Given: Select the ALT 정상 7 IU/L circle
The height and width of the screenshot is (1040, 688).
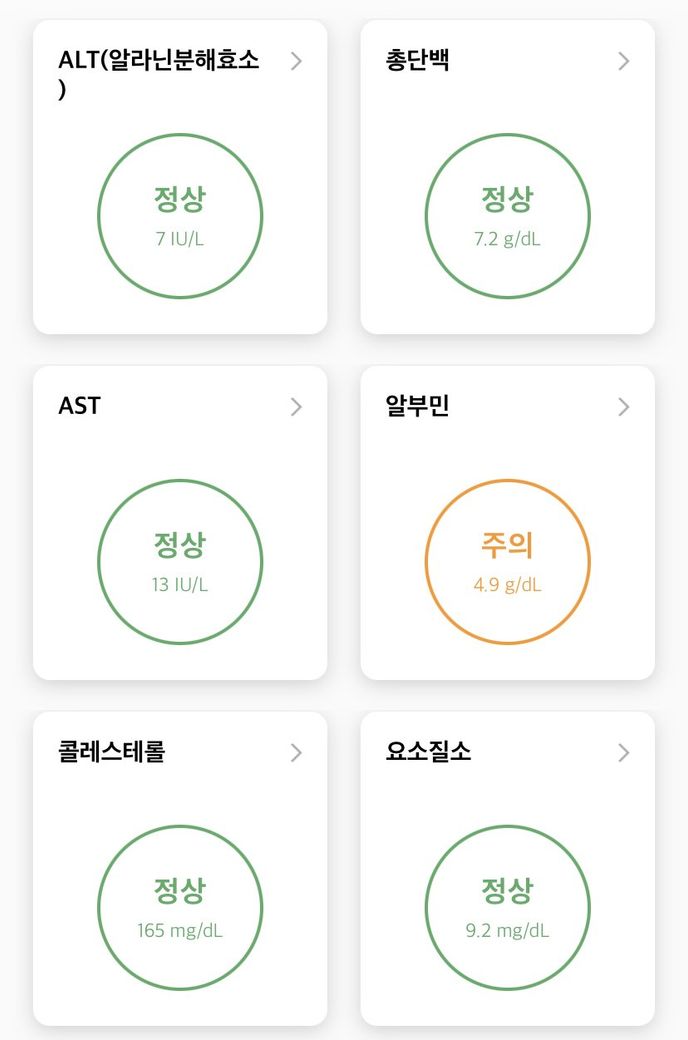Looking at the screenshot, I should 180,216.
